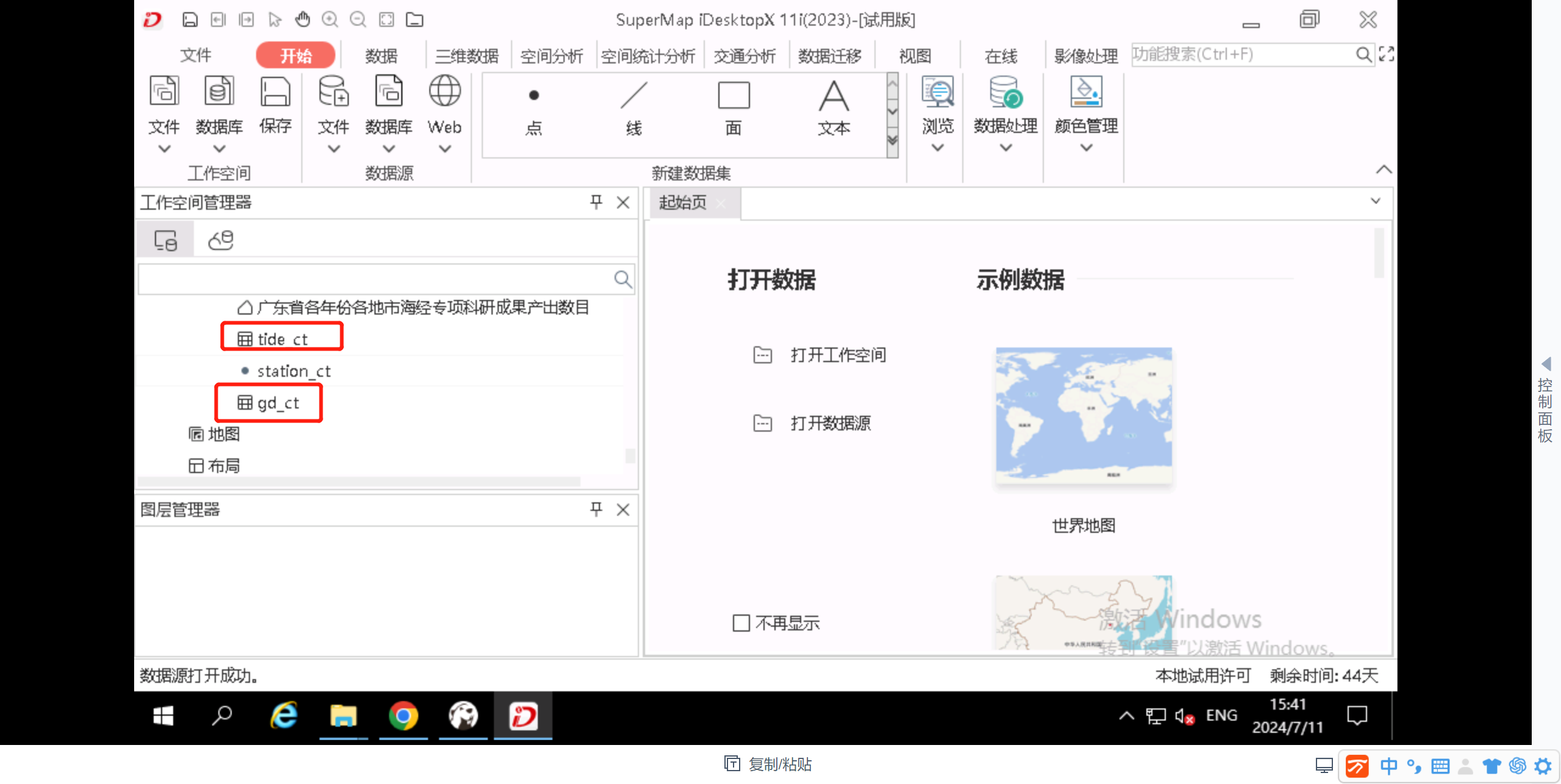Open the 空间分析 ribbon tab

(x=551, y=56)
